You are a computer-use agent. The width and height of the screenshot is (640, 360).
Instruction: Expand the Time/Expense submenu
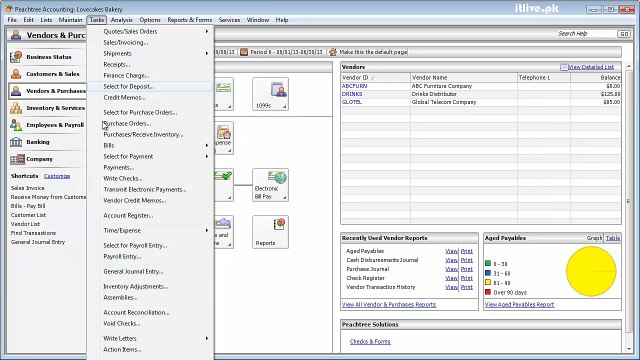(x=207, y=231)
